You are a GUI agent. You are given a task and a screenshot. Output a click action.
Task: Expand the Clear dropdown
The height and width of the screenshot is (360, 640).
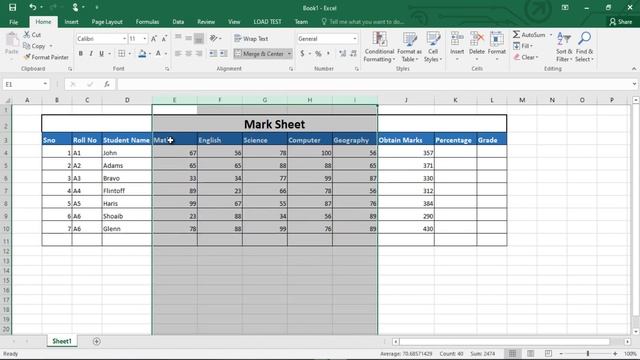[x=537, y=57]
